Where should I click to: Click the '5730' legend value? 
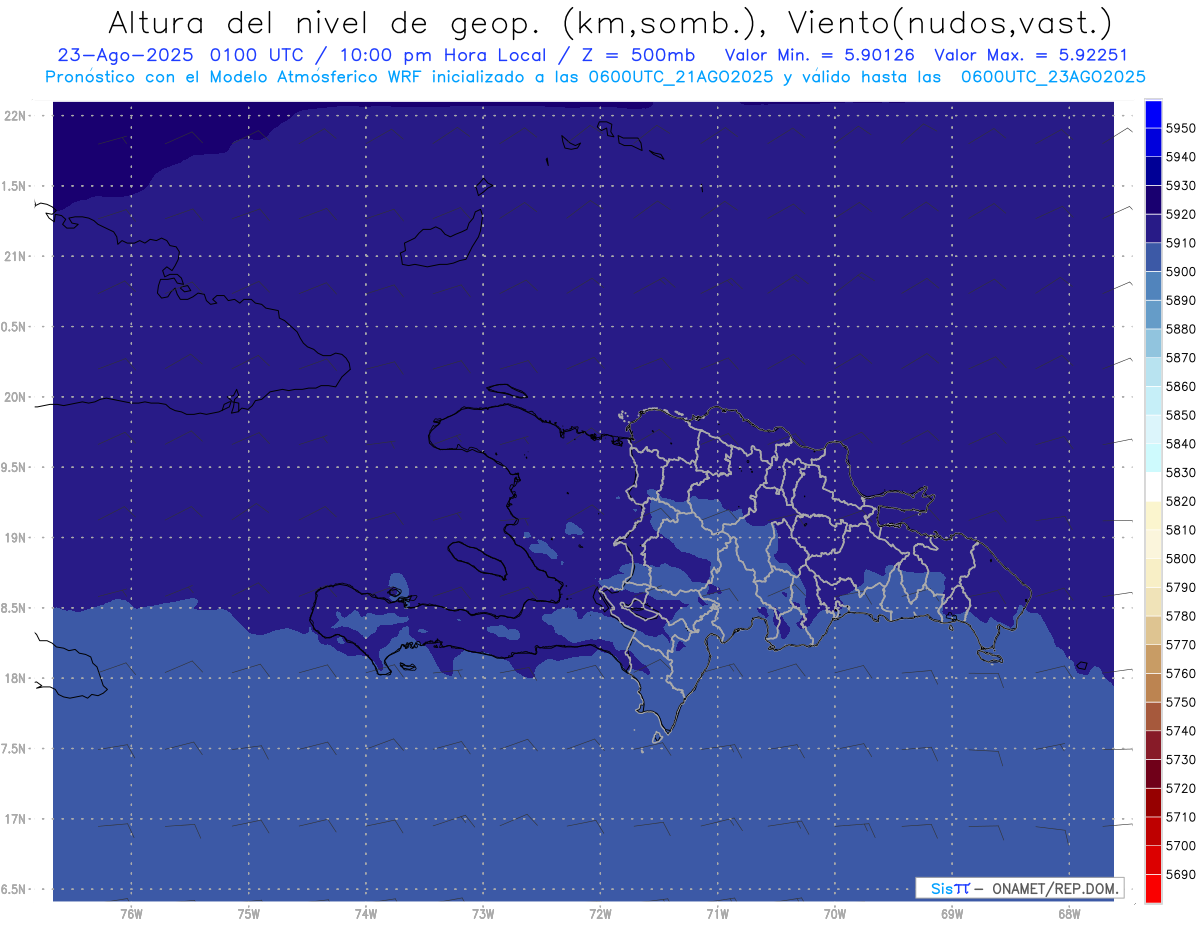1180,760
